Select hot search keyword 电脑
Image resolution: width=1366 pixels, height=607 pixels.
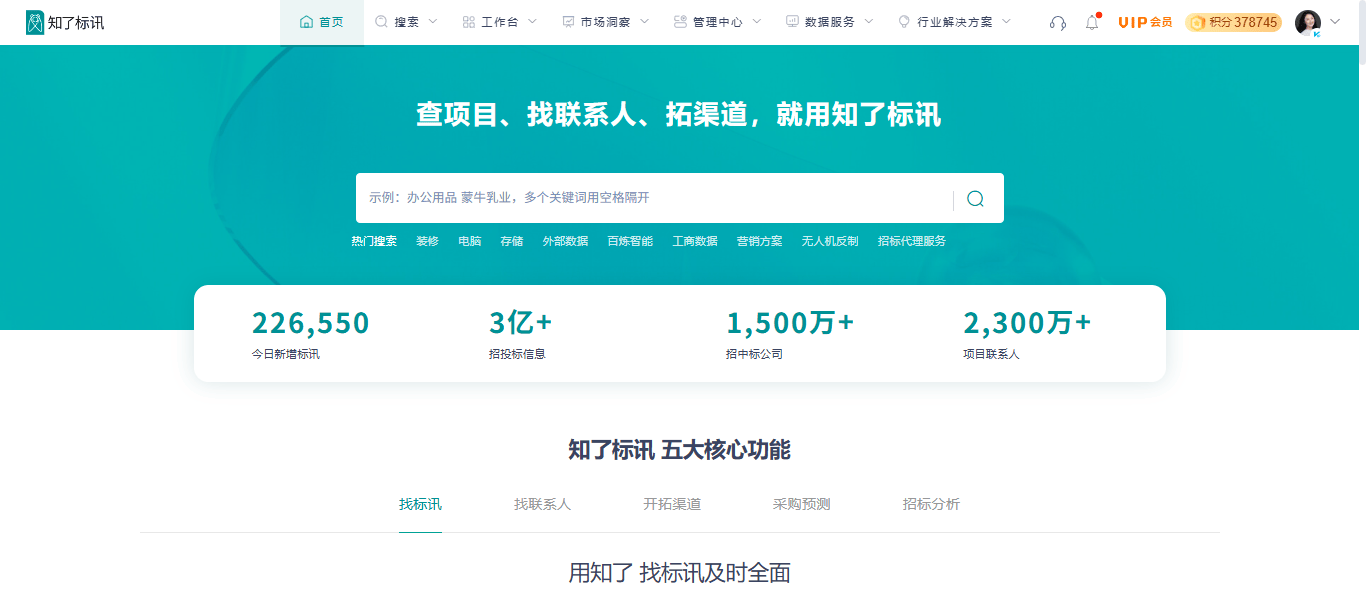(x=469, y=241)
